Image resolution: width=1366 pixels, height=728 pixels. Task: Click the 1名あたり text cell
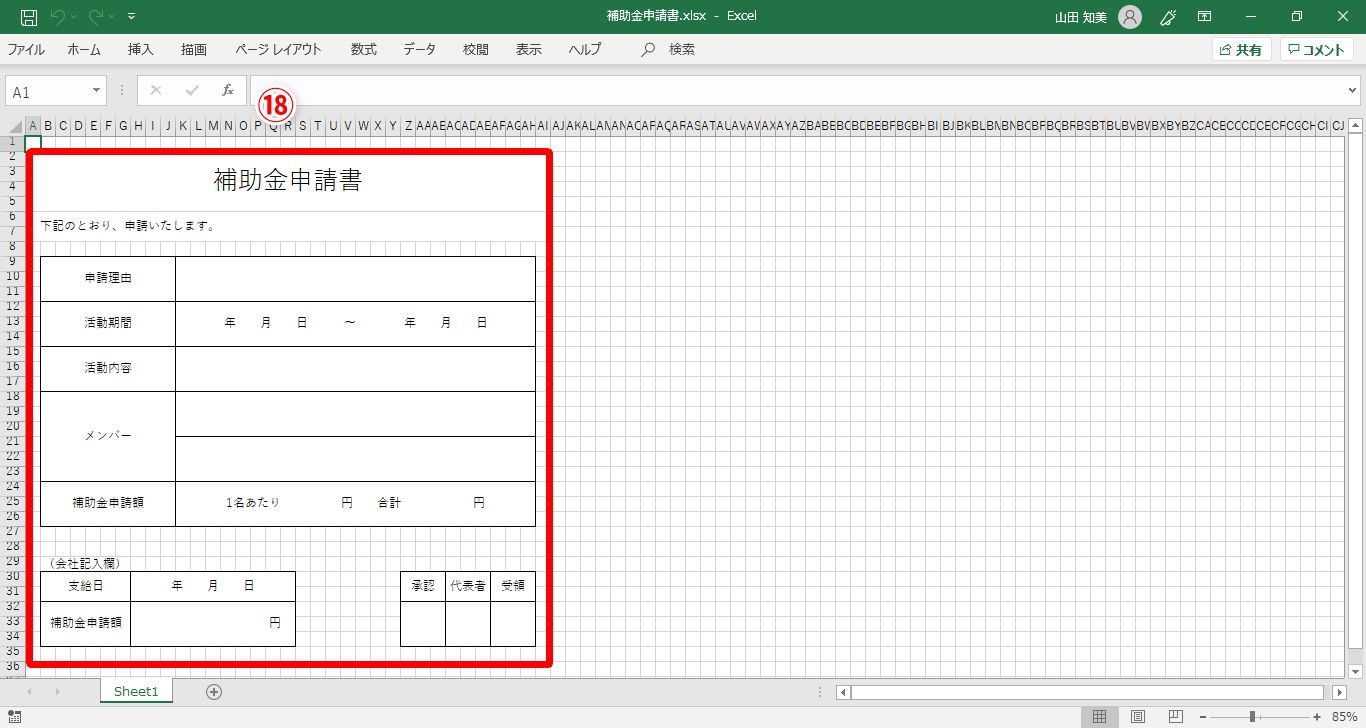point(253,503)
